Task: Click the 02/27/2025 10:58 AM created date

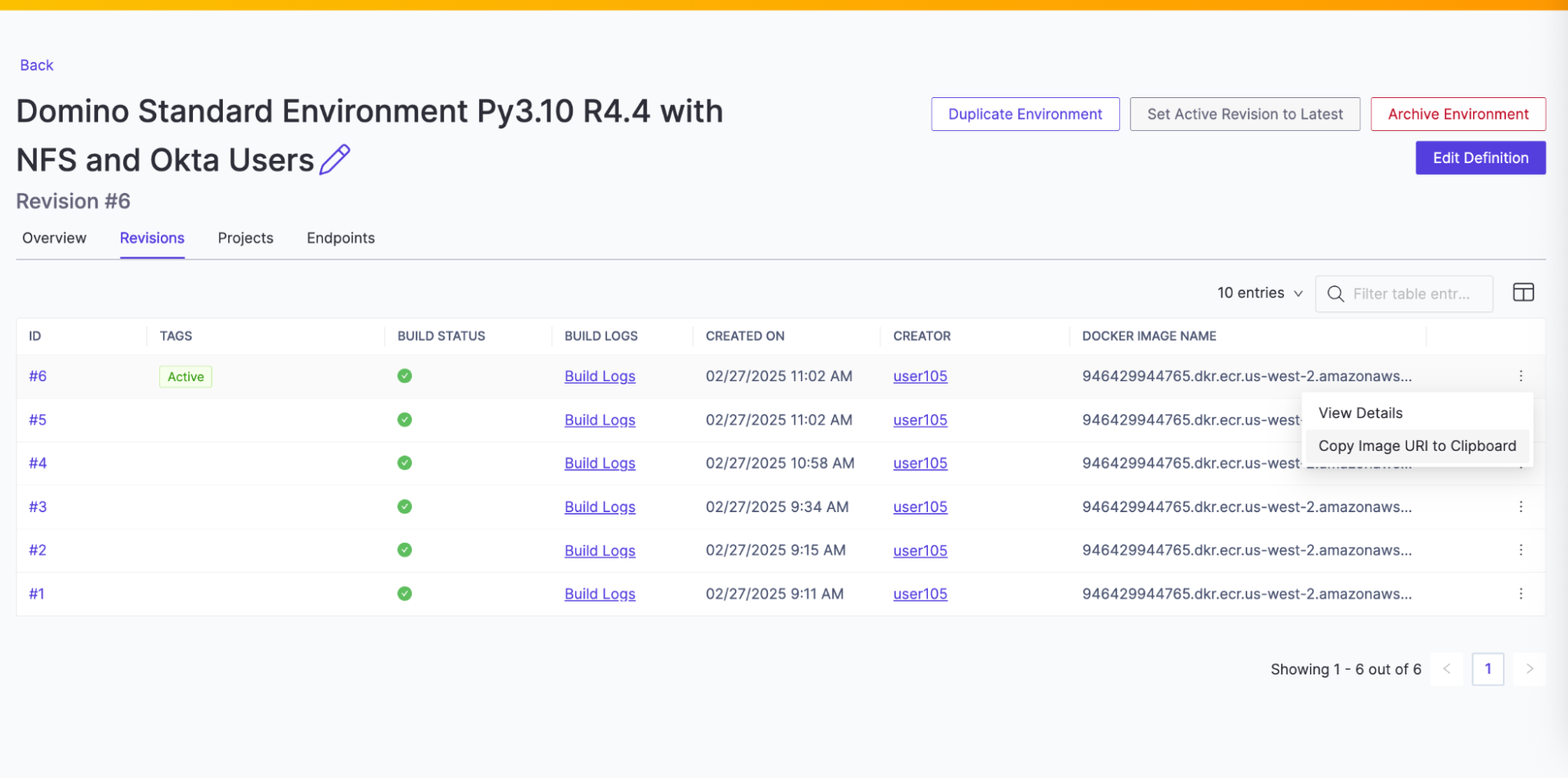Action: [x=780, y=463]
